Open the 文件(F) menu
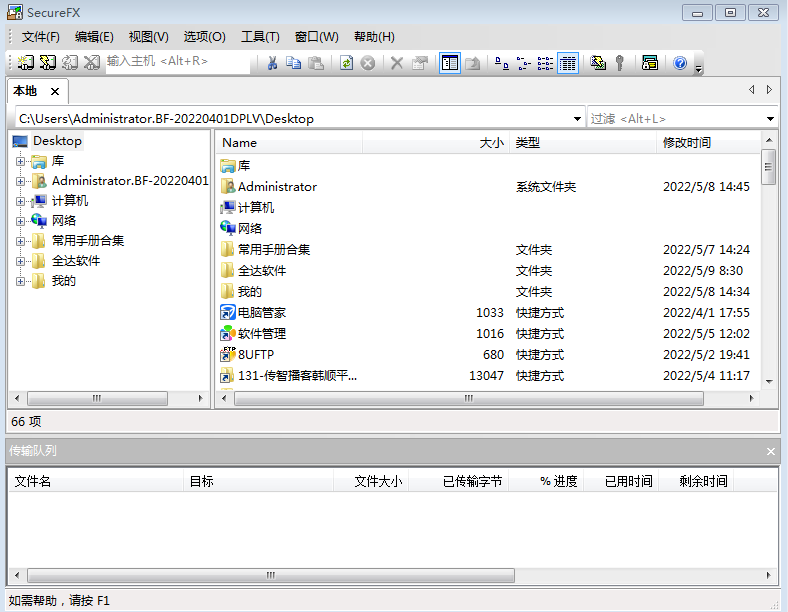The image size is (788, 612). (40, 37)
